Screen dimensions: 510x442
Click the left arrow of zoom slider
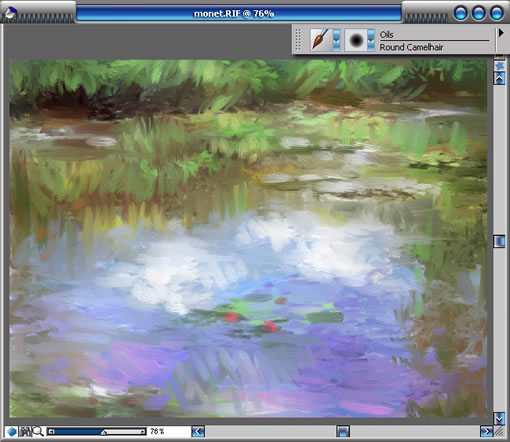[51, 432]
